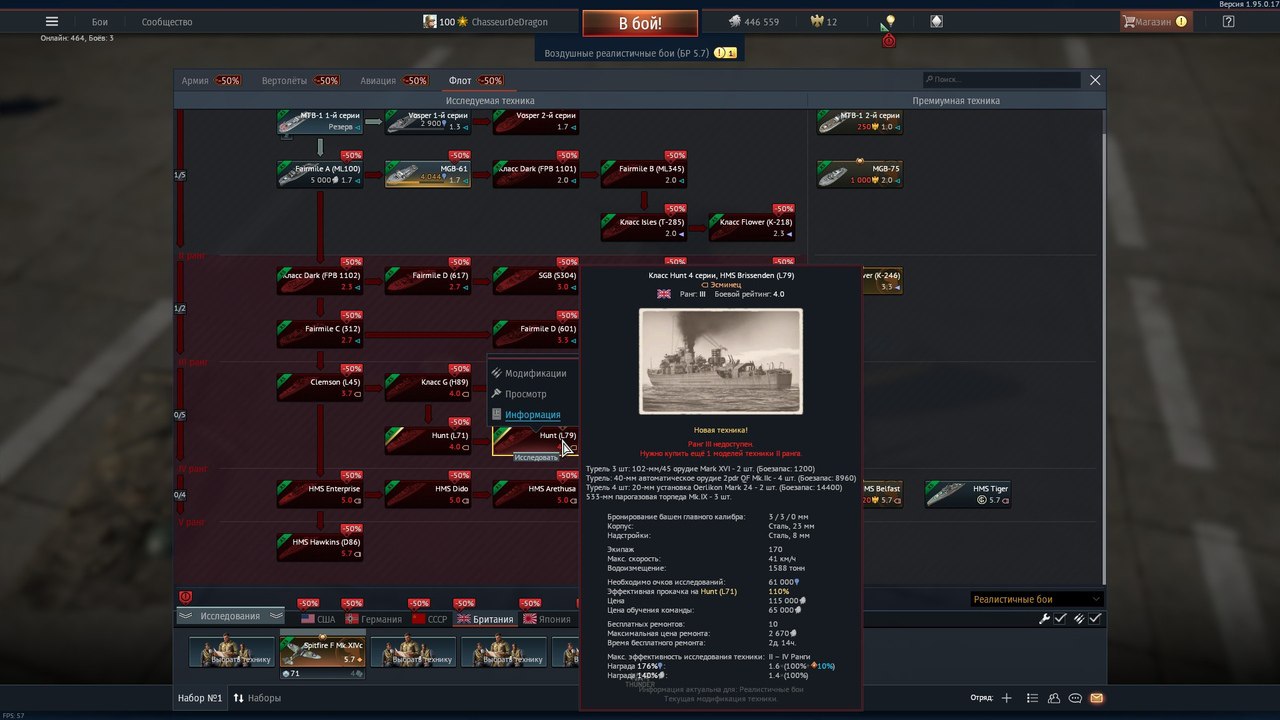Click the silver lions balance 446 559
This screenshot has height=720, width=1280.
[753, 21]
